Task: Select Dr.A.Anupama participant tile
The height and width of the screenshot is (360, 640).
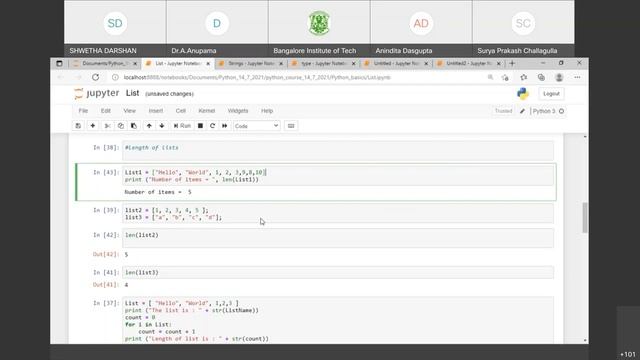Action: coord(217,28)
